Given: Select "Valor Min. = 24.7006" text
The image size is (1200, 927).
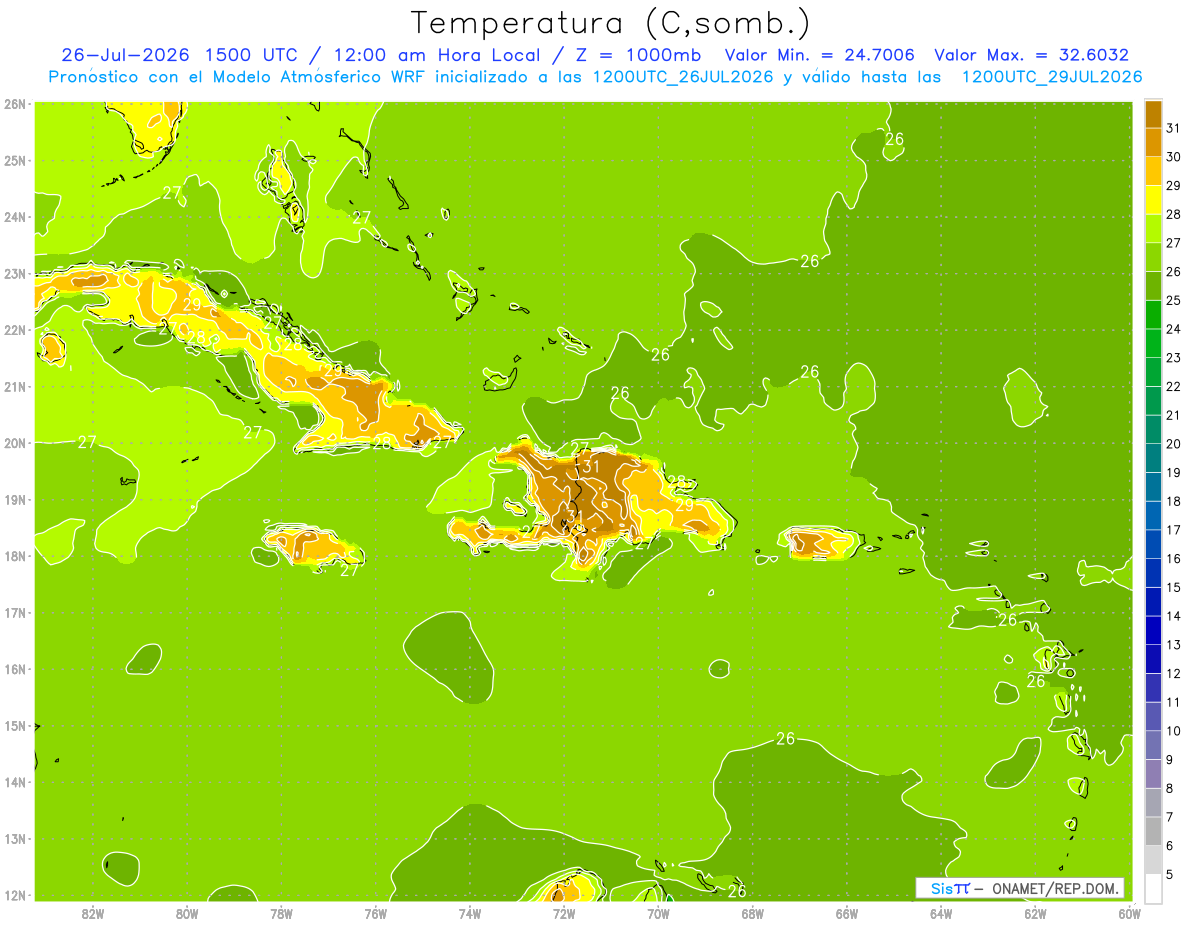Looking at the screenshot, I should tap(821, 55).
